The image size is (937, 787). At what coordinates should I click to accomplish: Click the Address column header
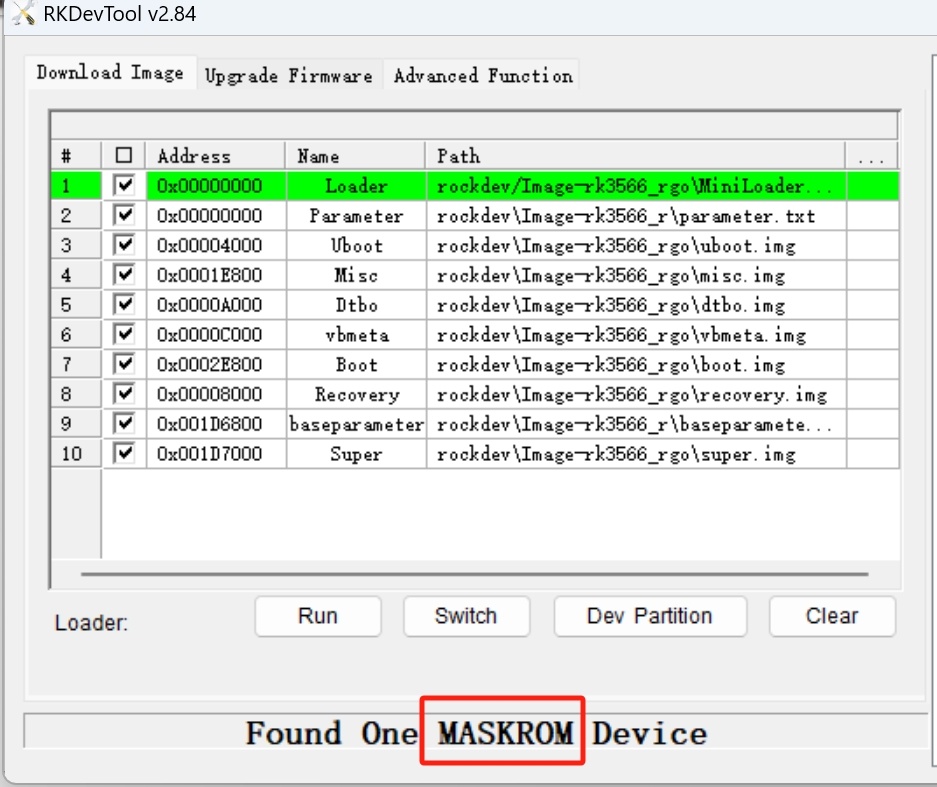click(216, 156)
